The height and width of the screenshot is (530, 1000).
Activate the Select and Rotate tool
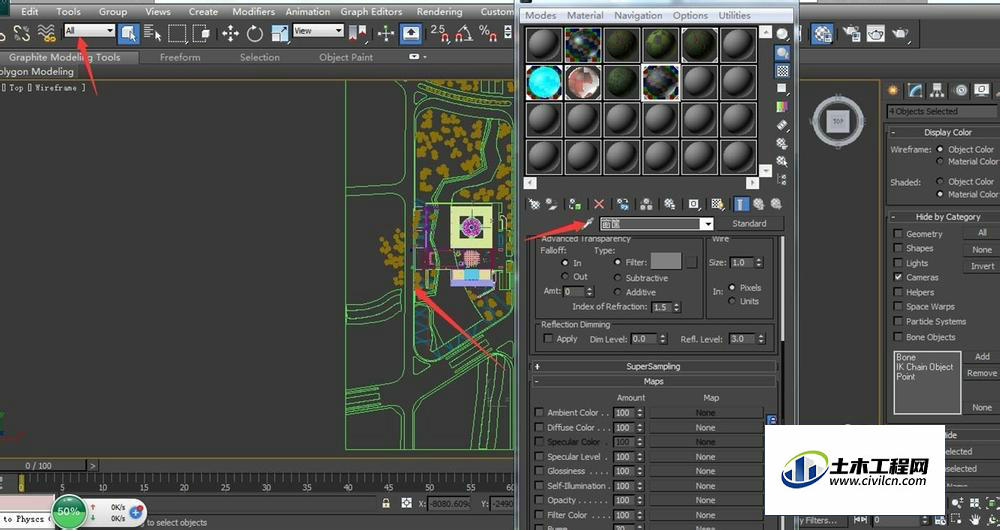[x=254, y=33]
